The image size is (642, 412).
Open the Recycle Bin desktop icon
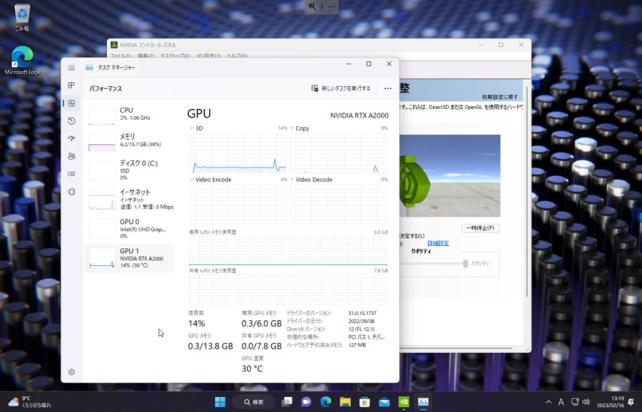coord(22,18)
